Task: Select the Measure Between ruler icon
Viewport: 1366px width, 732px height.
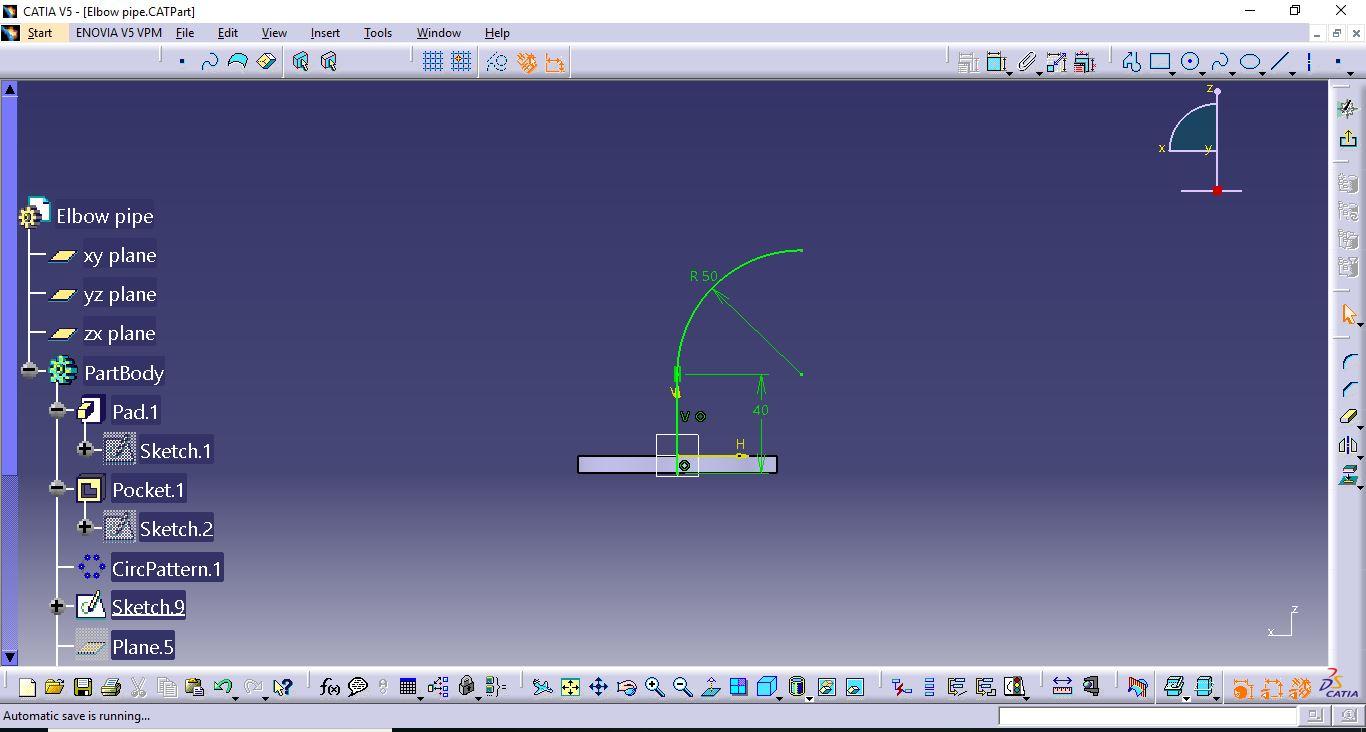Action: [x=1062, y=687]
